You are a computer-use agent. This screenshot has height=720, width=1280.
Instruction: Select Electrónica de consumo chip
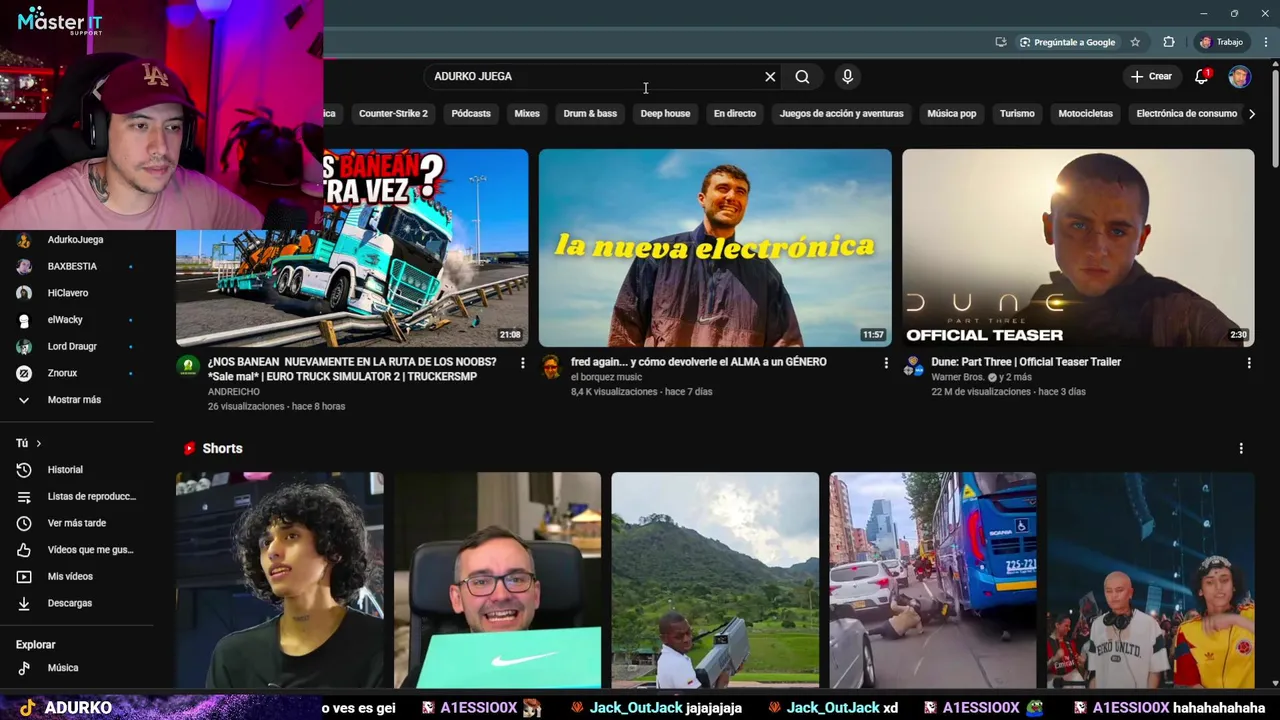coord(1186,114)
